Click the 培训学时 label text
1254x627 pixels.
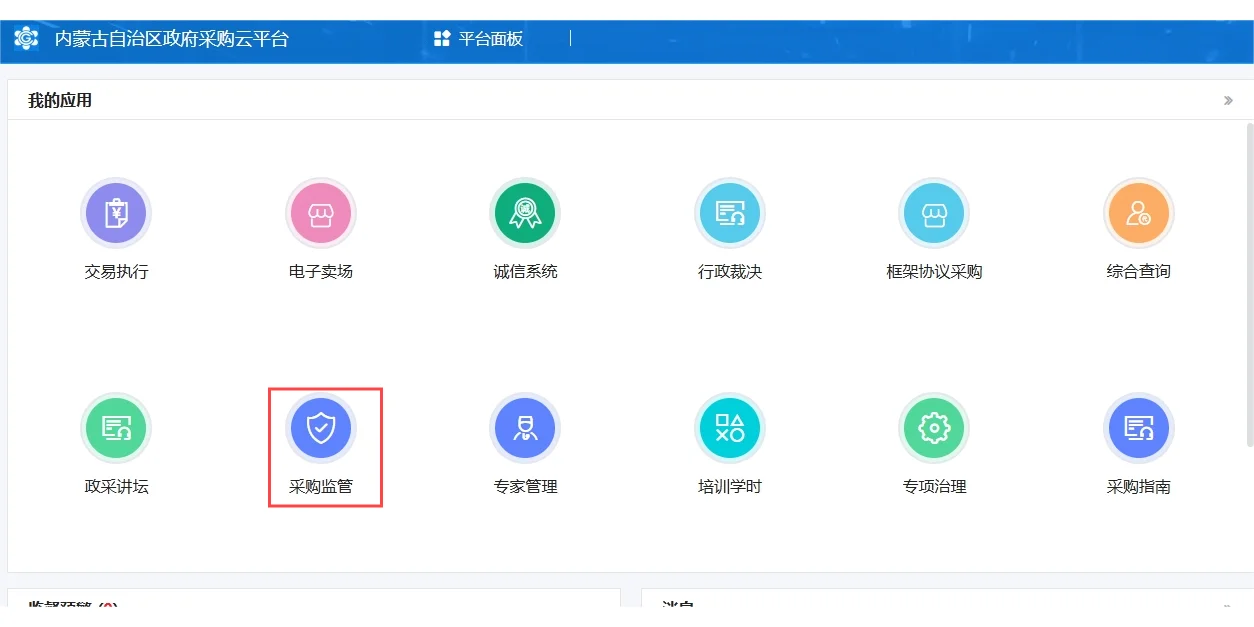point(730,487)
